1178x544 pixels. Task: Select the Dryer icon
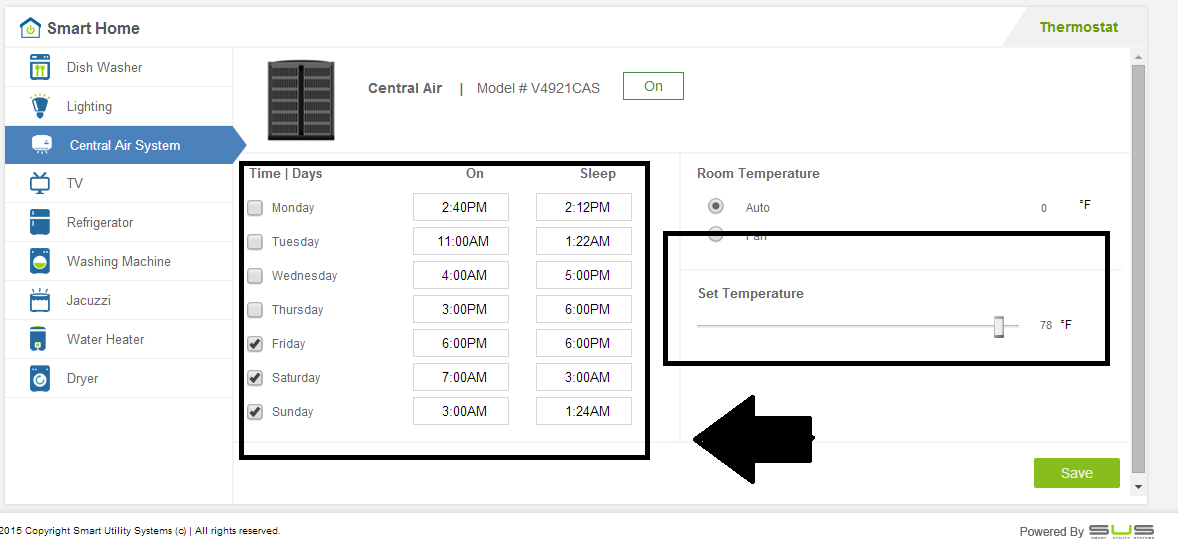[x=40, y=378]
